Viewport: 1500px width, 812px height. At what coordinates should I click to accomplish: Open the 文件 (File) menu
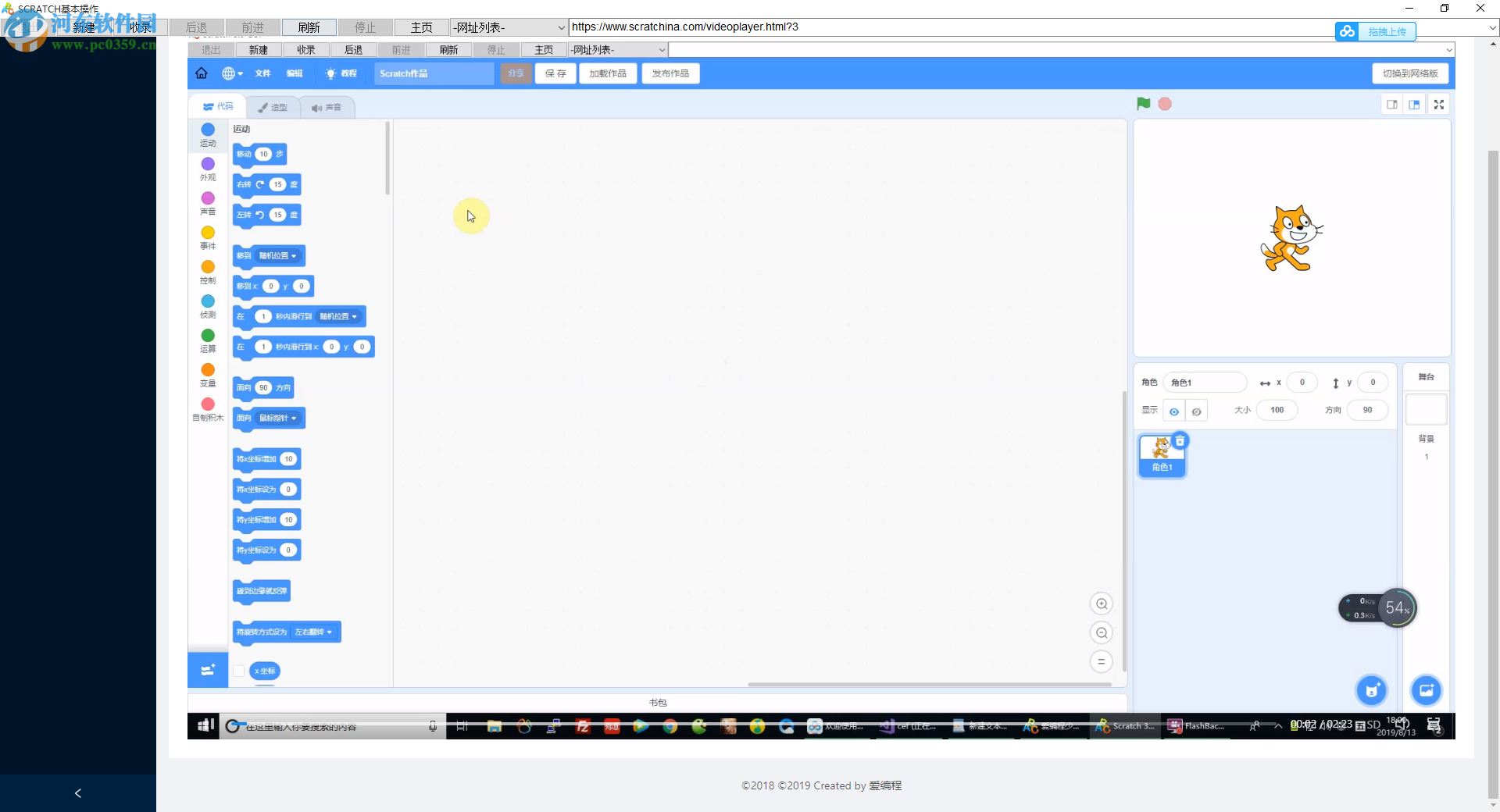(262, 73)
